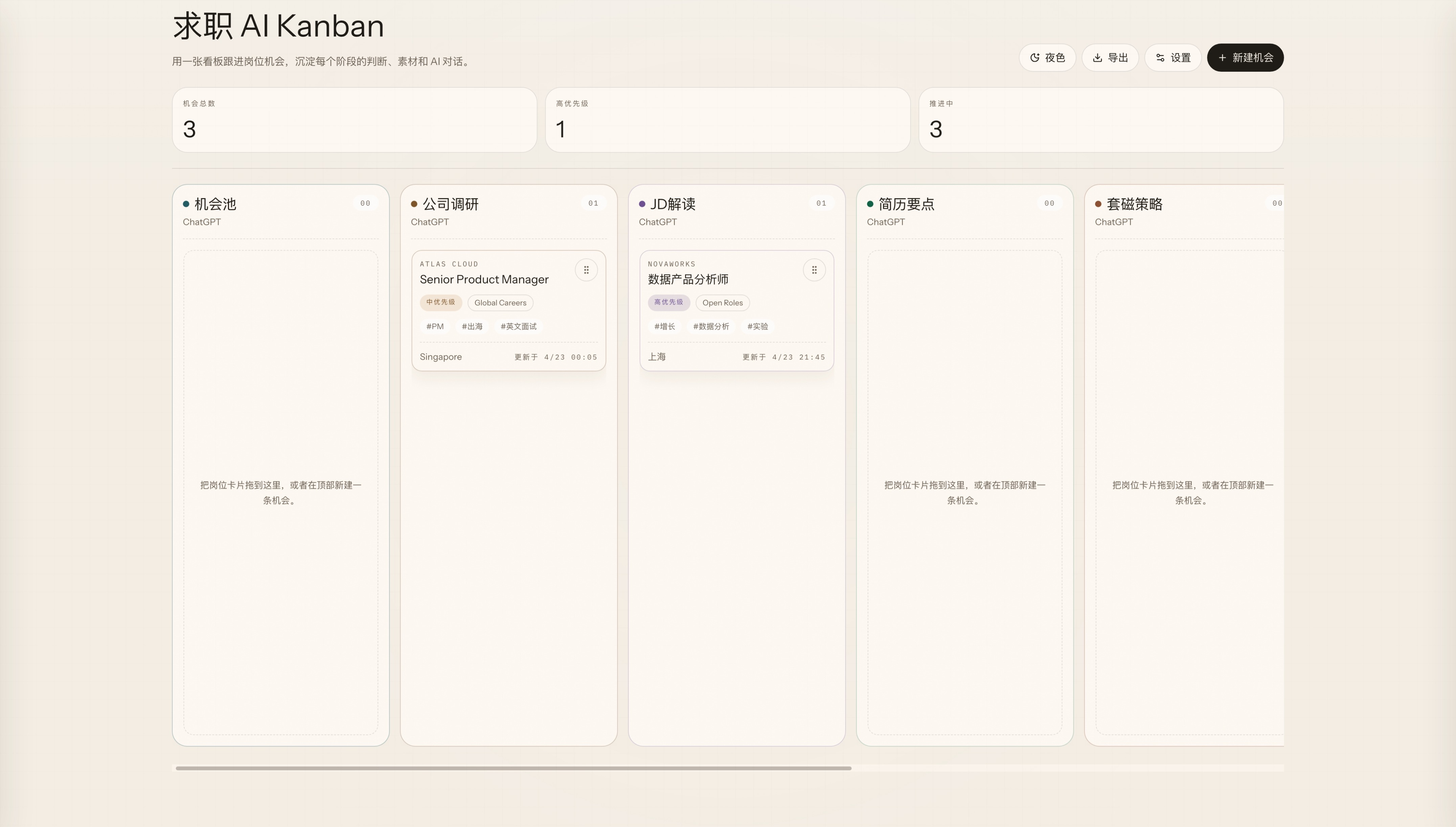Click ChatGPT label under JD解读
Image resolution: width=1456 pixels, height=827 pixels.
(x=658, y=222)
